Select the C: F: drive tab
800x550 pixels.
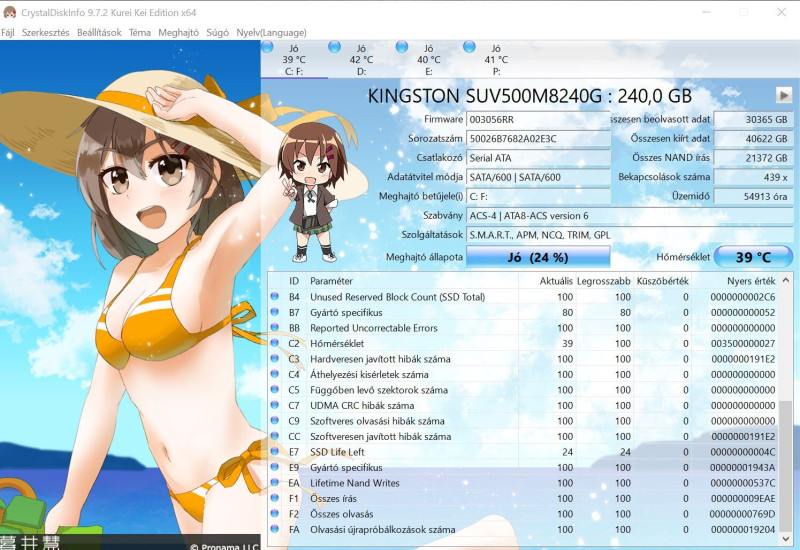coord(294,60)
